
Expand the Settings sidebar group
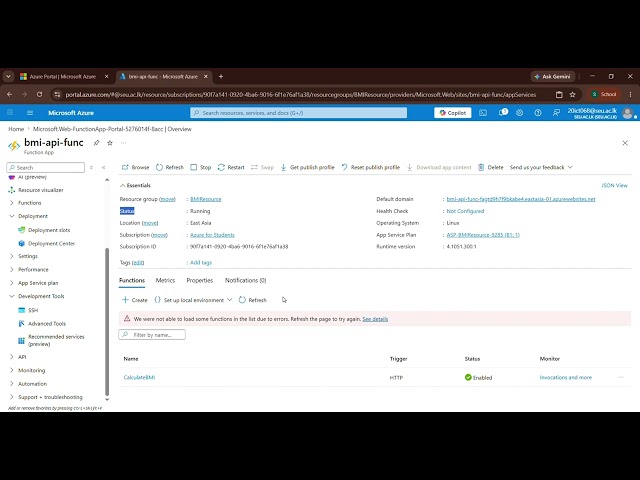(24, 256)
